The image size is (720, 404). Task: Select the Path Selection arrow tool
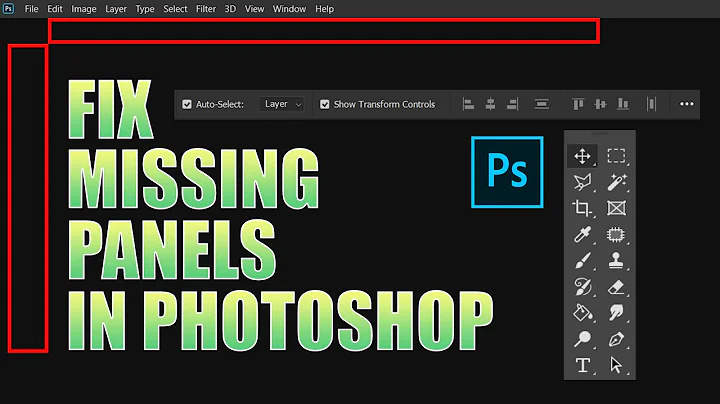[616, 365]
